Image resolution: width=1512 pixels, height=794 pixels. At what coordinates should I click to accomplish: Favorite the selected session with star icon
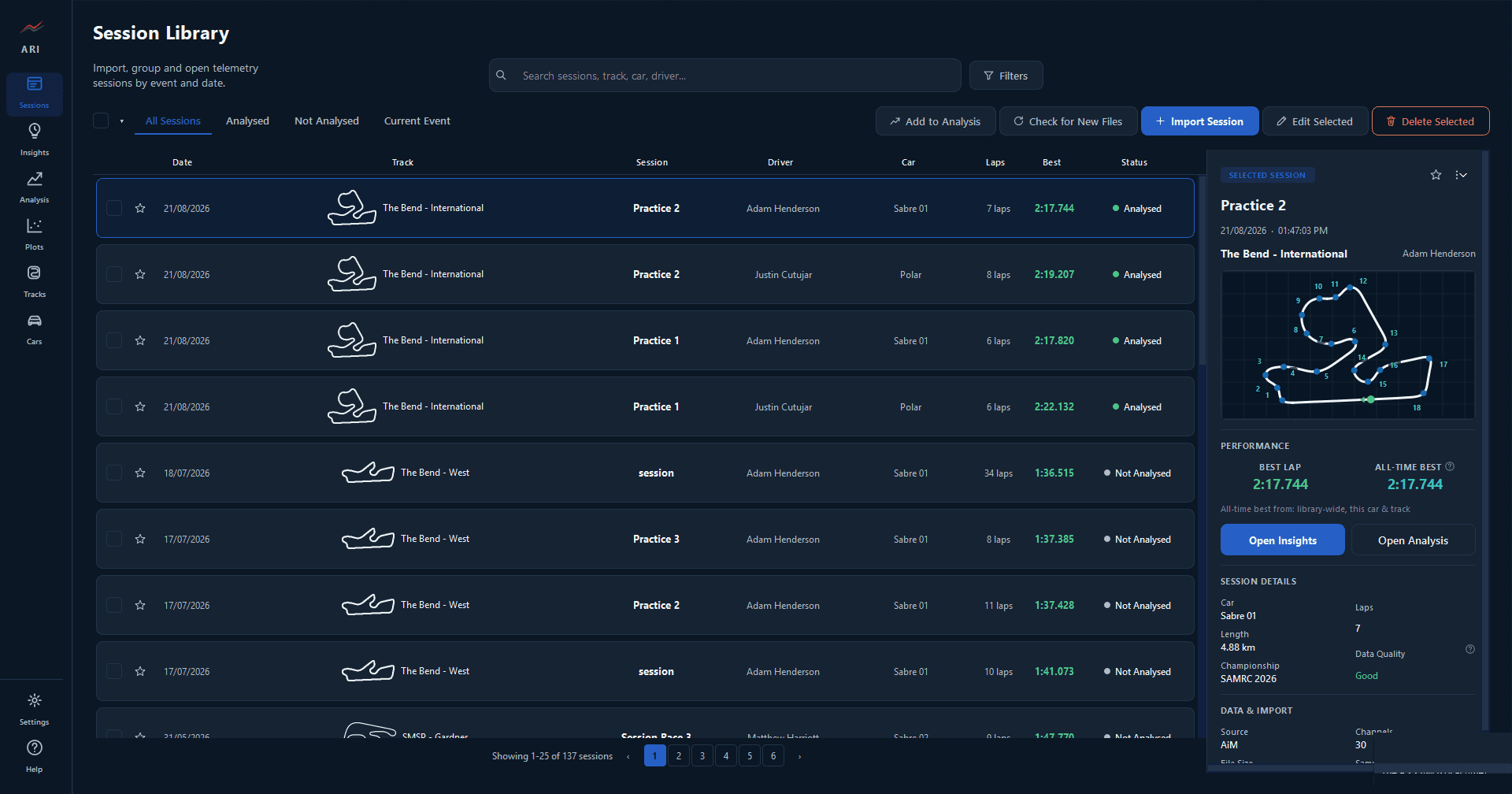click(x=1436, y=175)
